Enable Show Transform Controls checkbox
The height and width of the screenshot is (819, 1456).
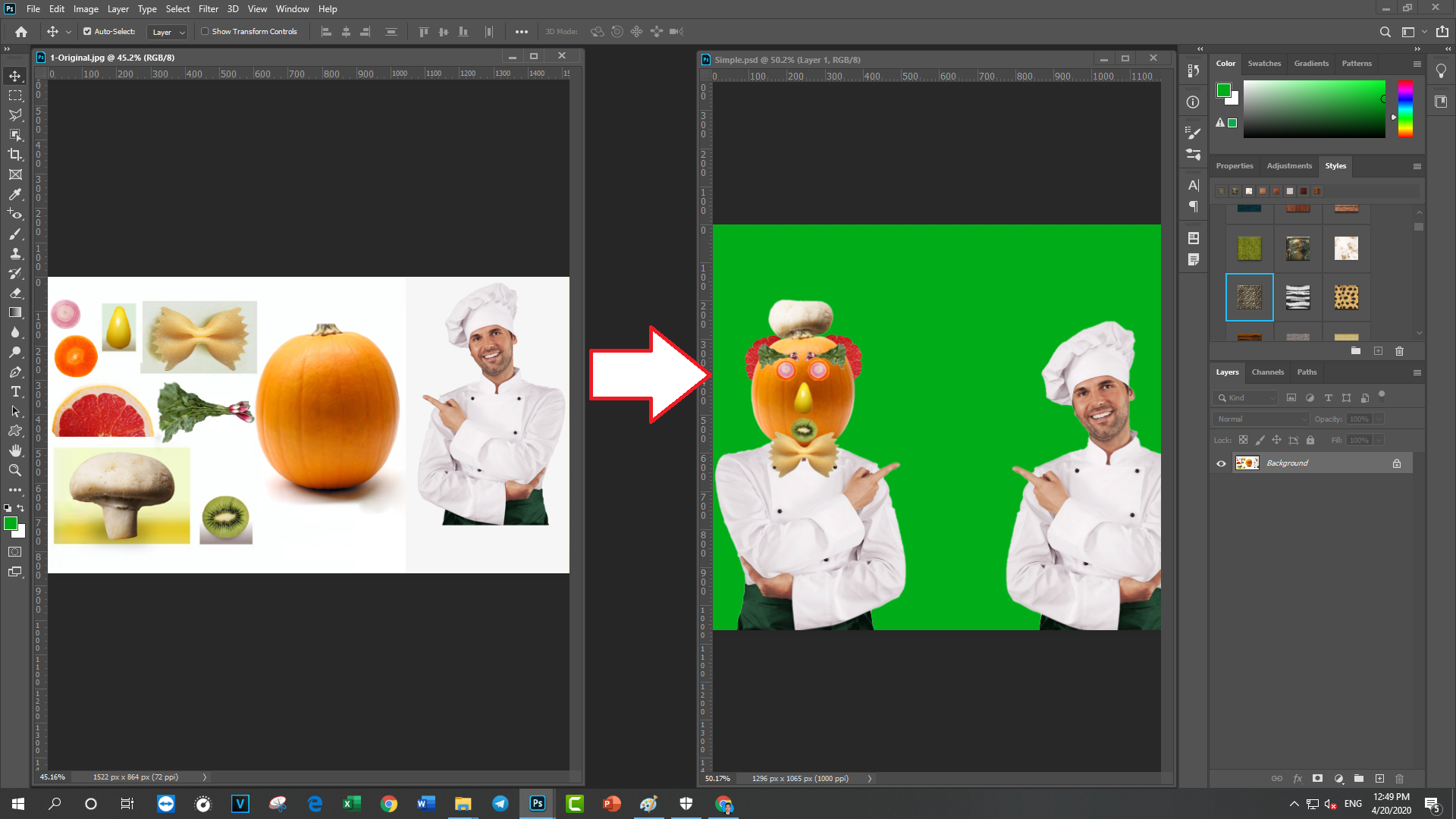(205, 32)
